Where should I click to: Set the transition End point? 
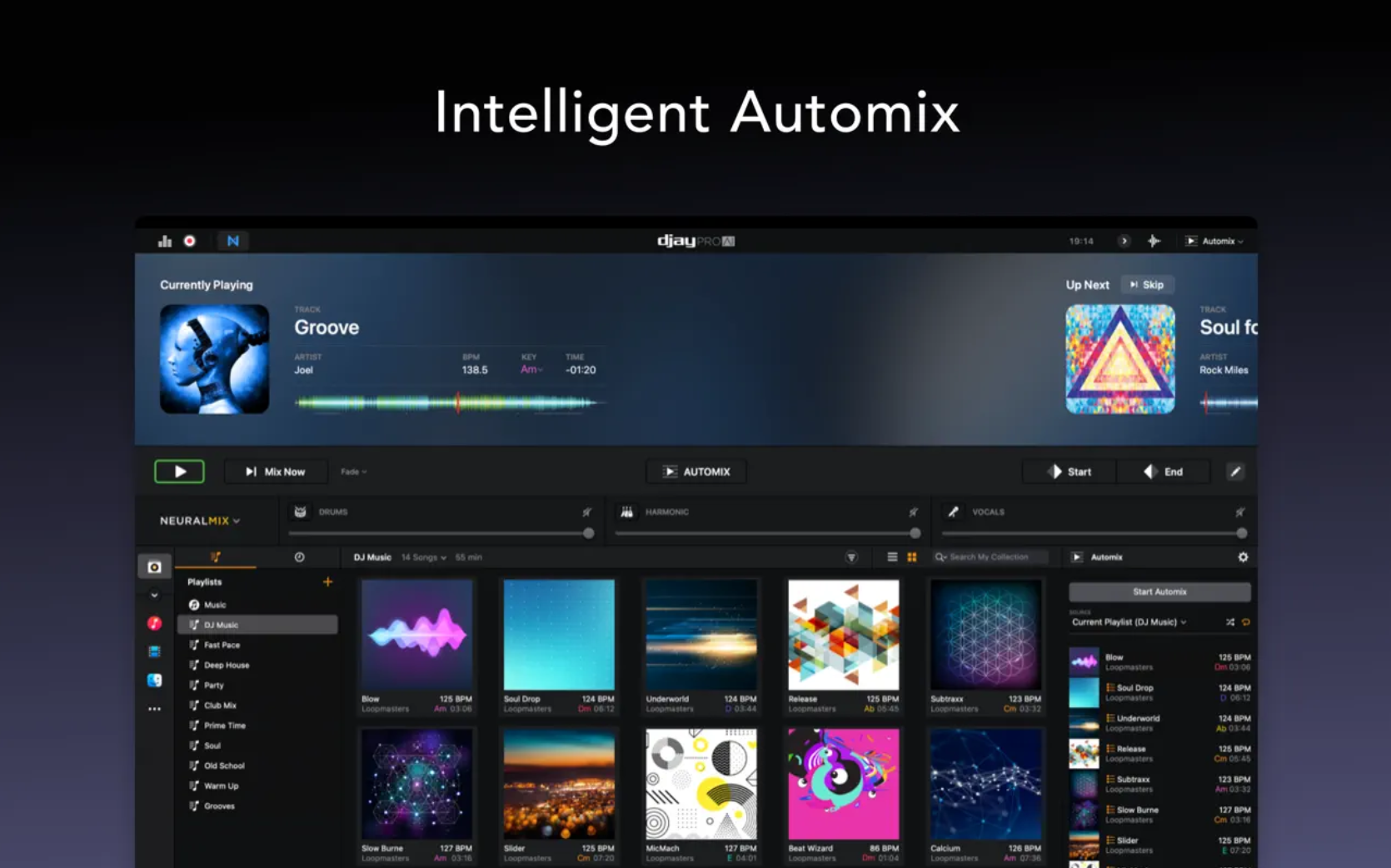1164,471
